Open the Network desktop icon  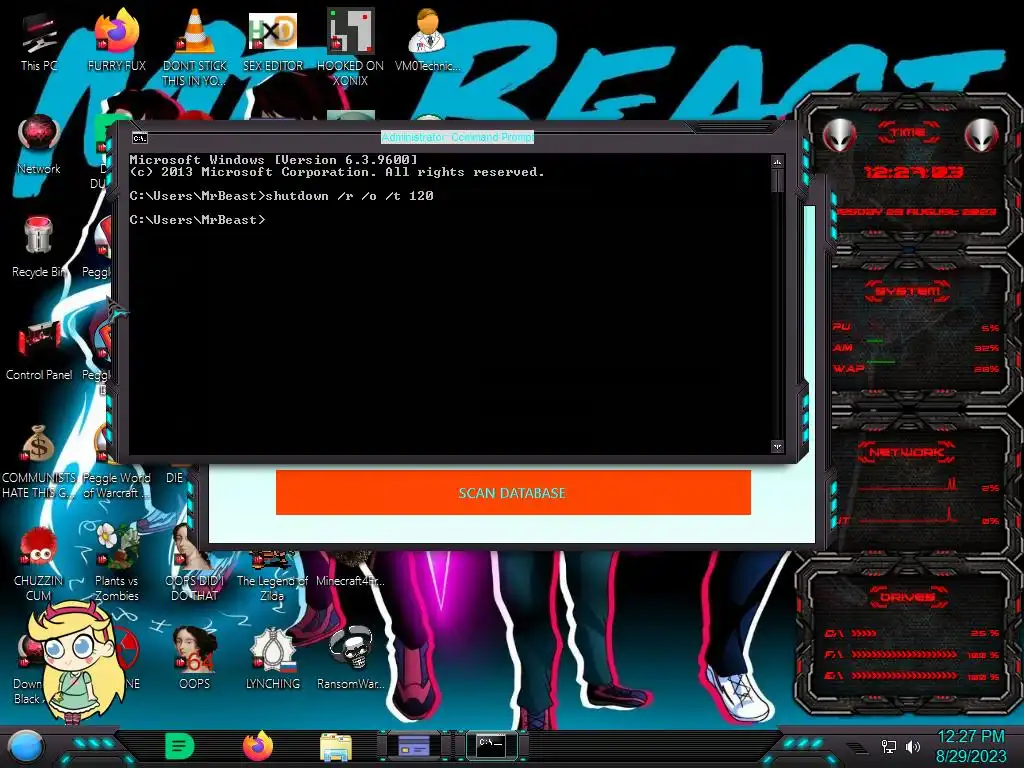(39, 145)
